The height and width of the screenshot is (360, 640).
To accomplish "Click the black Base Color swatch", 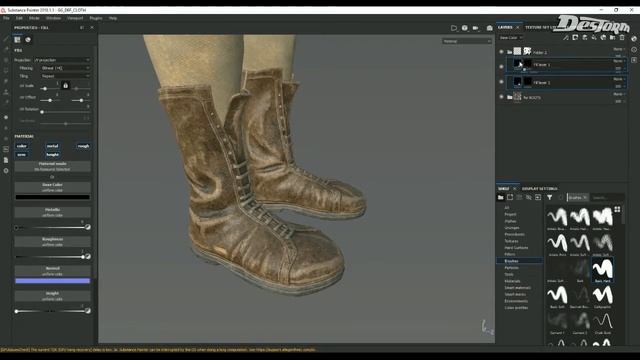I will [x=53, y=197].
